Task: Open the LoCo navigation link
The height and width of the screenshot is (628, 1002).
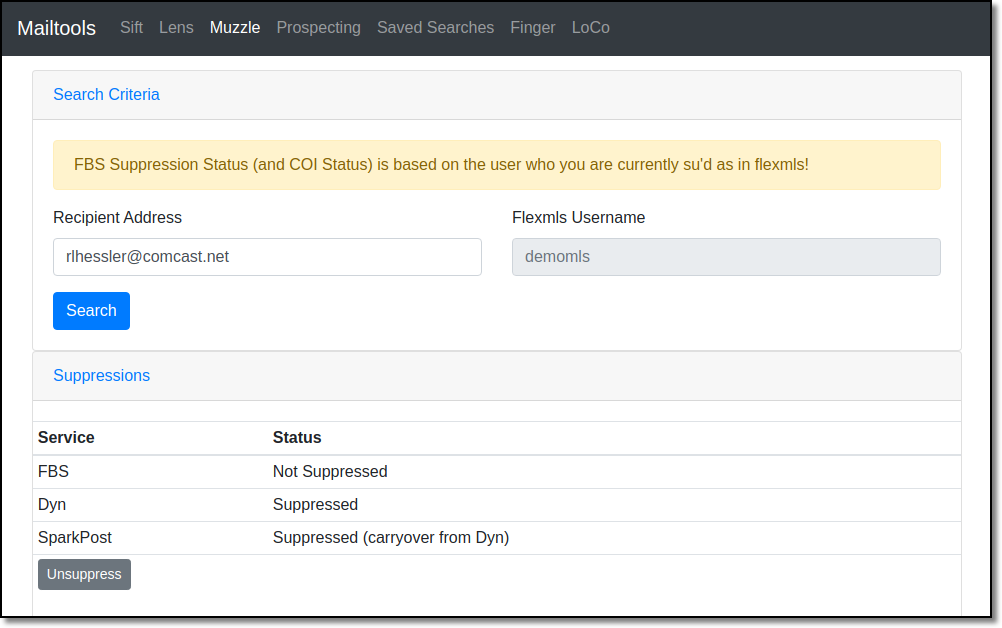Action: click(590, 27)
